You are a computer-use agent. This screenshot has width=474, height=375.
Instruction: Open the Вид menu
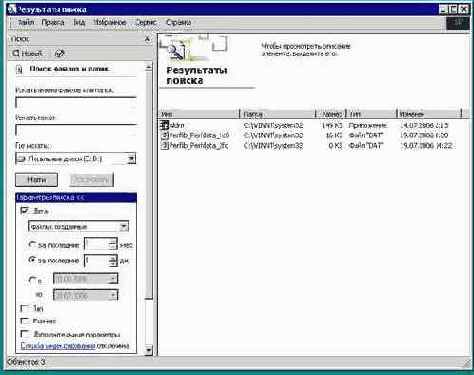(x=79, y=23)
